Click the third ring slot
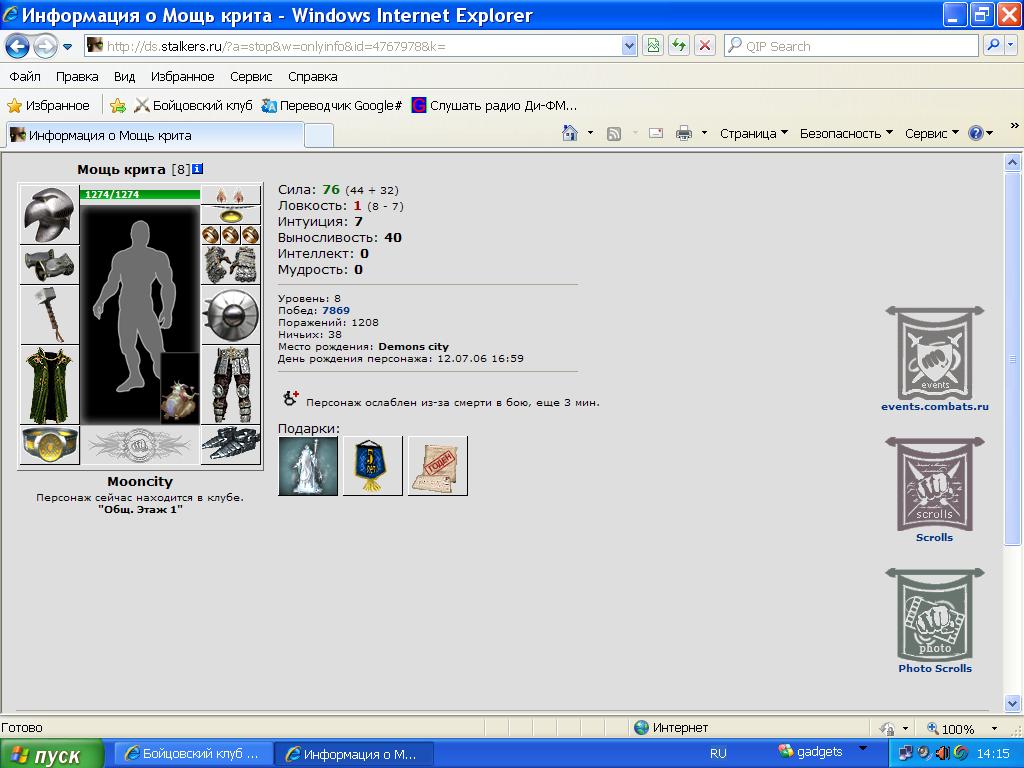 pos(251,234)
